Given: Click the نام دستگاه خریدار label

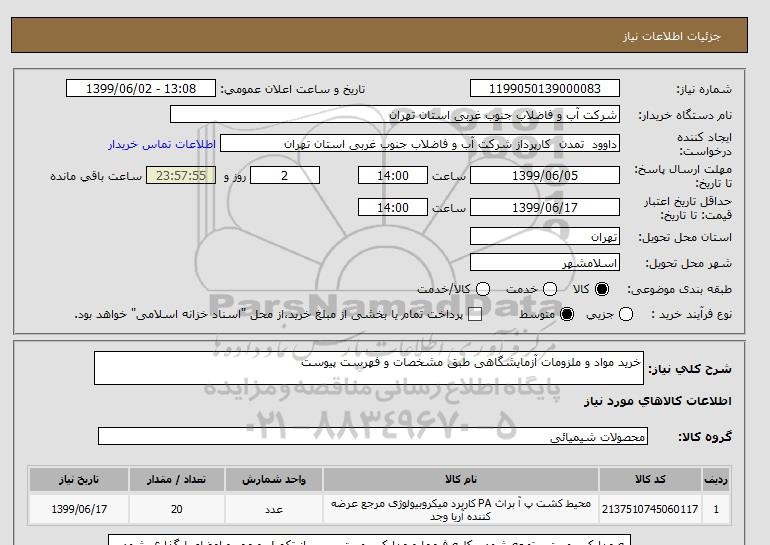Looking at the screenshot, I should tap(685, 115).
